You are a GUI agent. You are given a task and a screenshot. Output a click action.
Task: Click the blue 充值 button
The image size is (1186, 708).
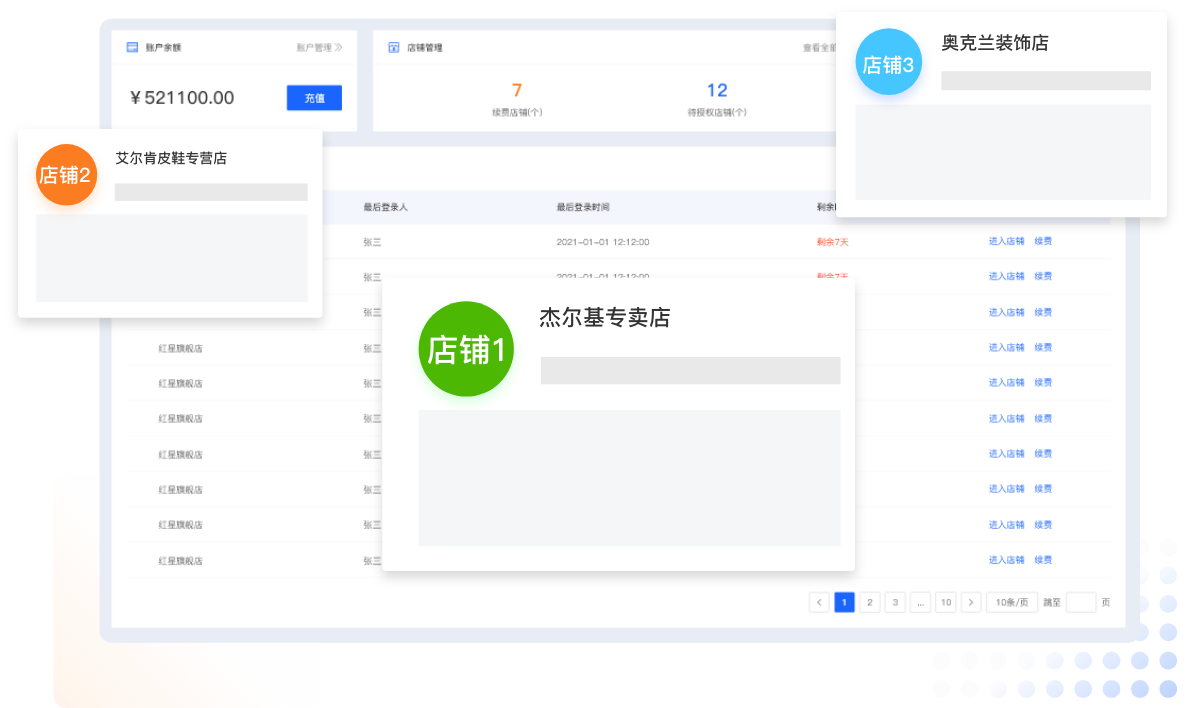(314, 98)
